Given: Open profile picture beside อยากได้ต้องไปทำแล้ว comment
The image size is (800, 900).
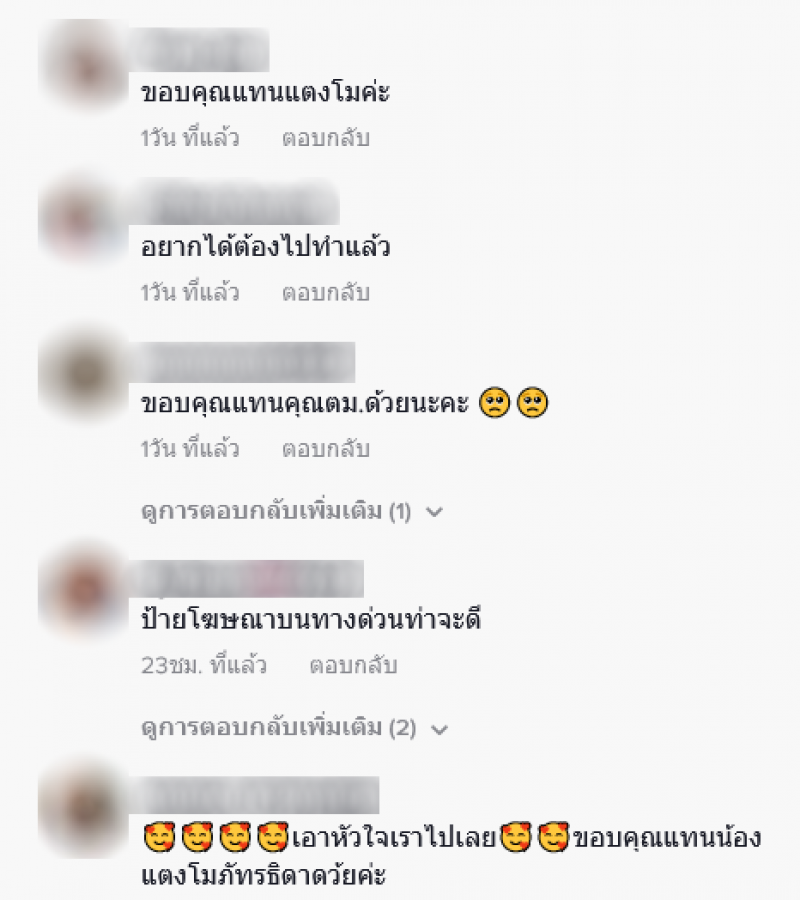Looking at the screenshot, I should (84, 220).
